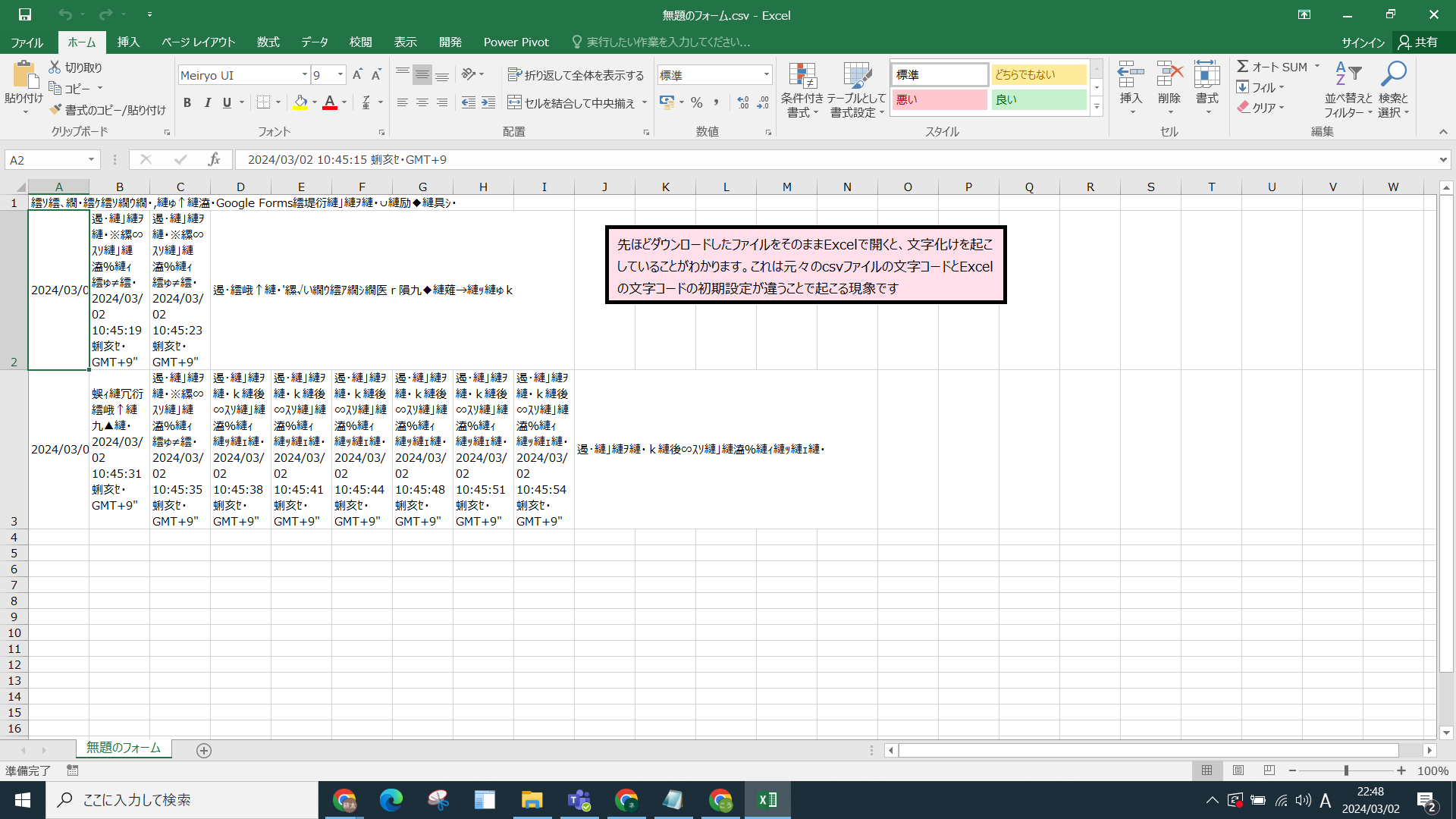Select column header D
The width and height of the screenshot is (1456, 819).
click(x=240, y=187)
